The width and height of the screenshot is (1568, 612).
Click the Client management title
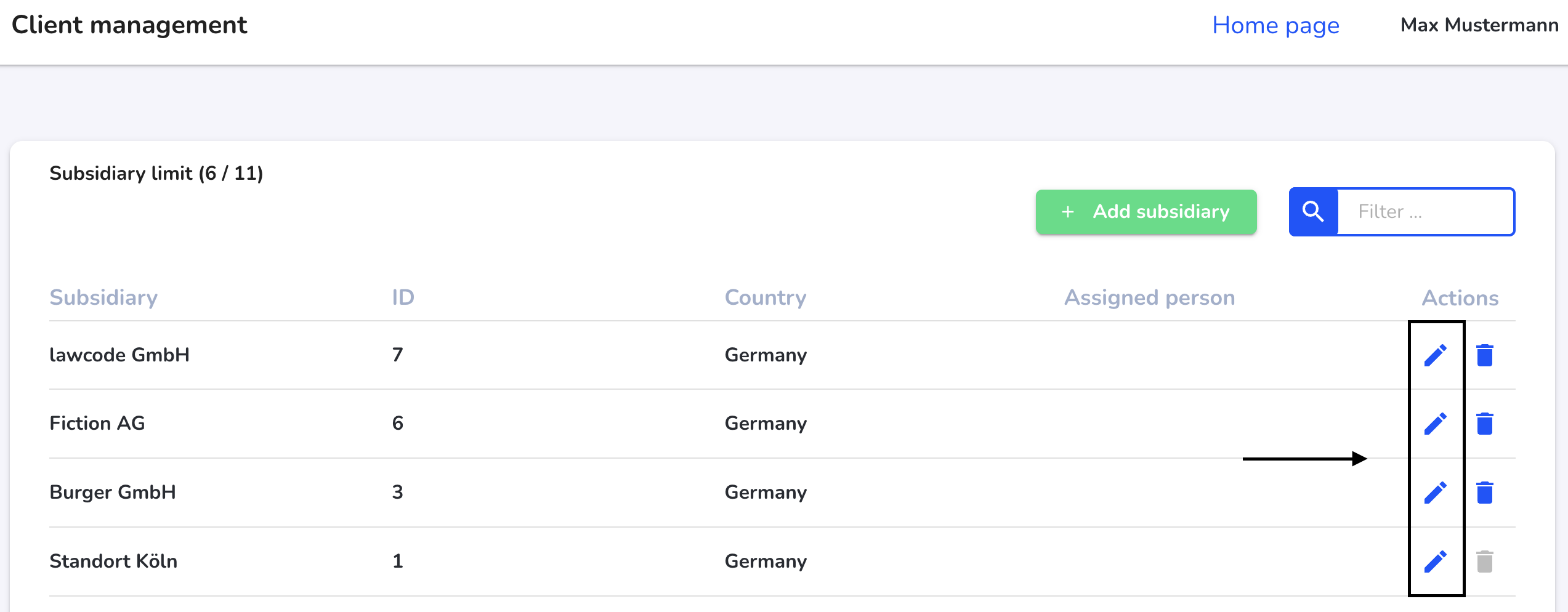pyautogui.click(x=129, y=25)
